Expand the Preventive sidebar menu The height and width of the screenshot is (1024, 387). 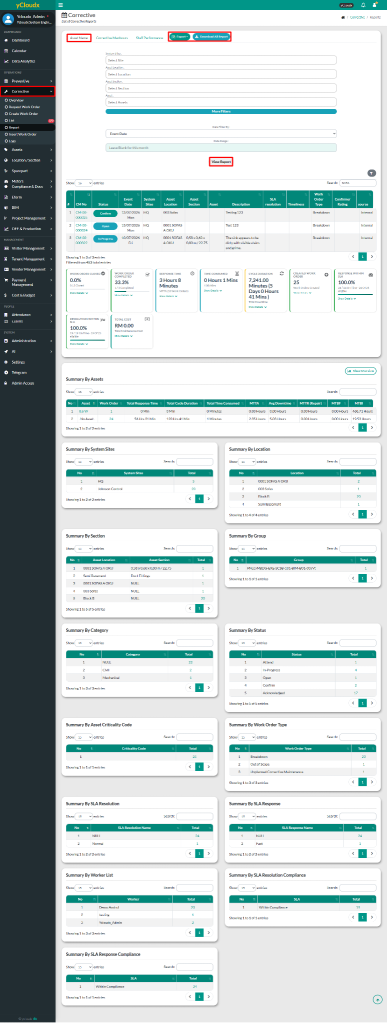[x=27, y=82]
